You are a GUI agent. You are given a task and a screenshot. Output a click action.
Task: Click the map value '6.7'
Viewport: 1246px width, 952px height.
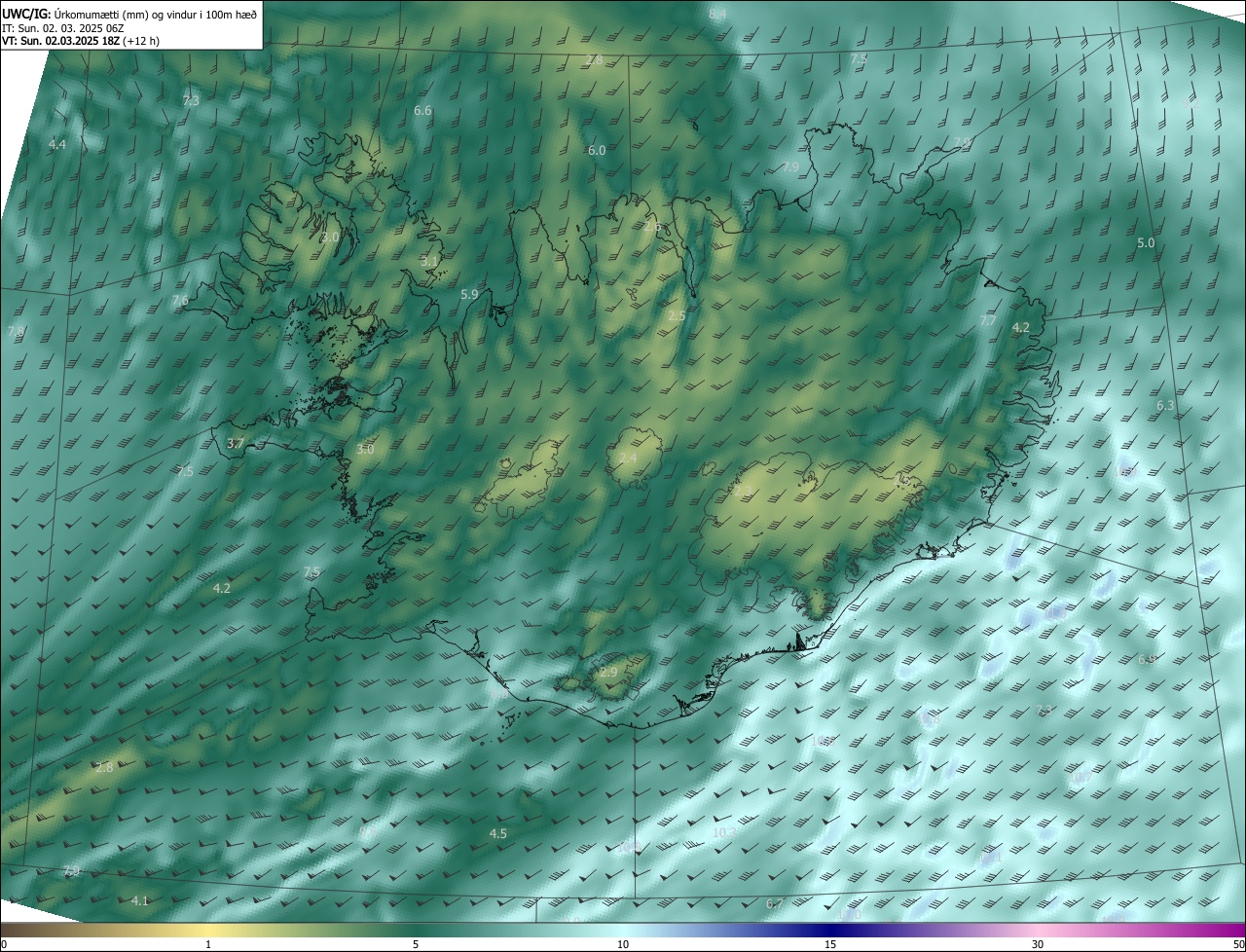775,904
